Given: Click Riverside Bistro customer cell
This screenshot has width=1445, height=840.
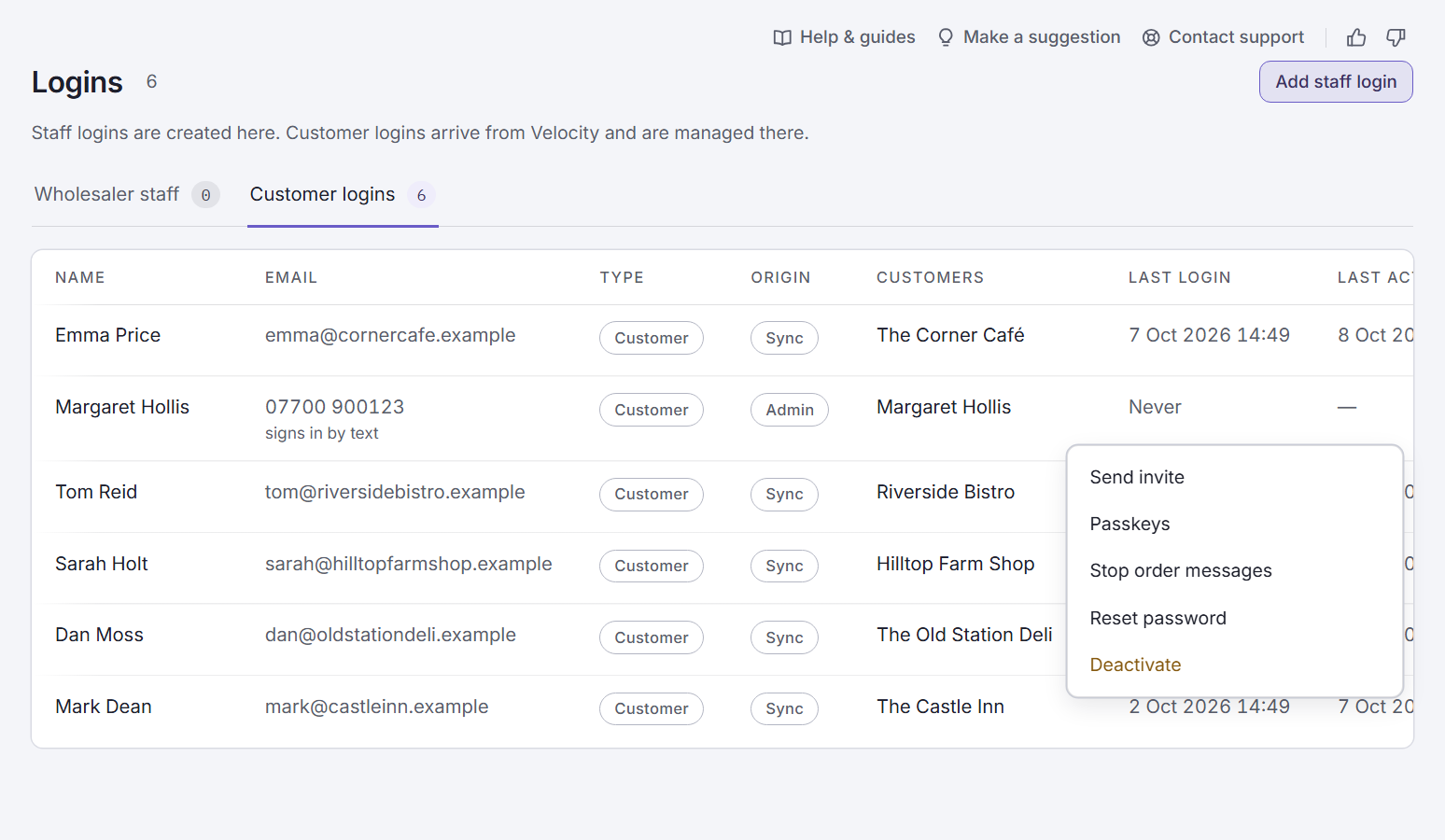Looking at the screenshot, I should coord(946,492).
